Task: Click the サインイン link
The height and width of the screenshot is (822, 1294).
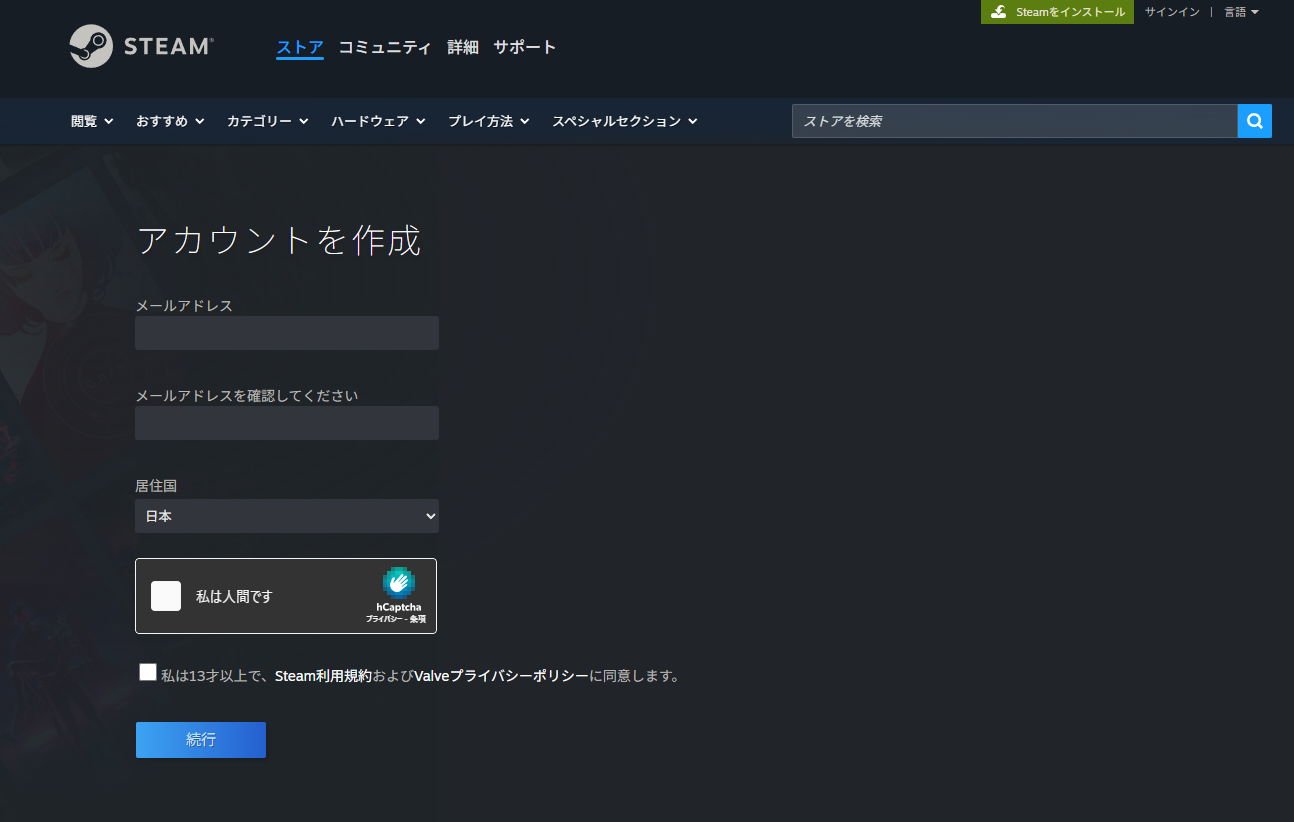Action: point(1172,12)
